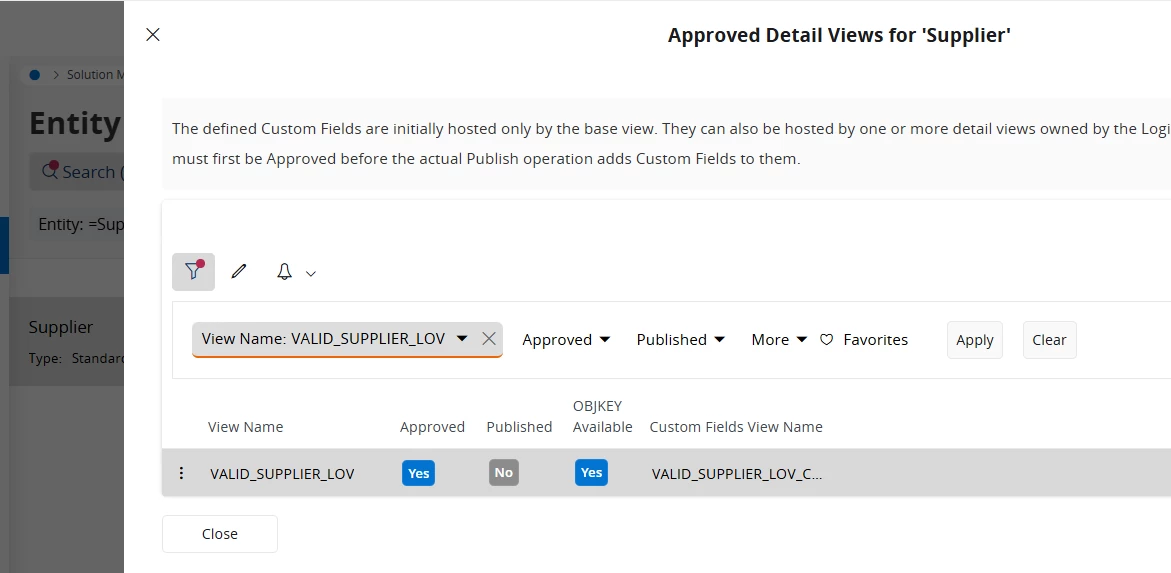The image size is (1171, 573).
Task: Toggle the Published No badge
Action: coord(503,473)
